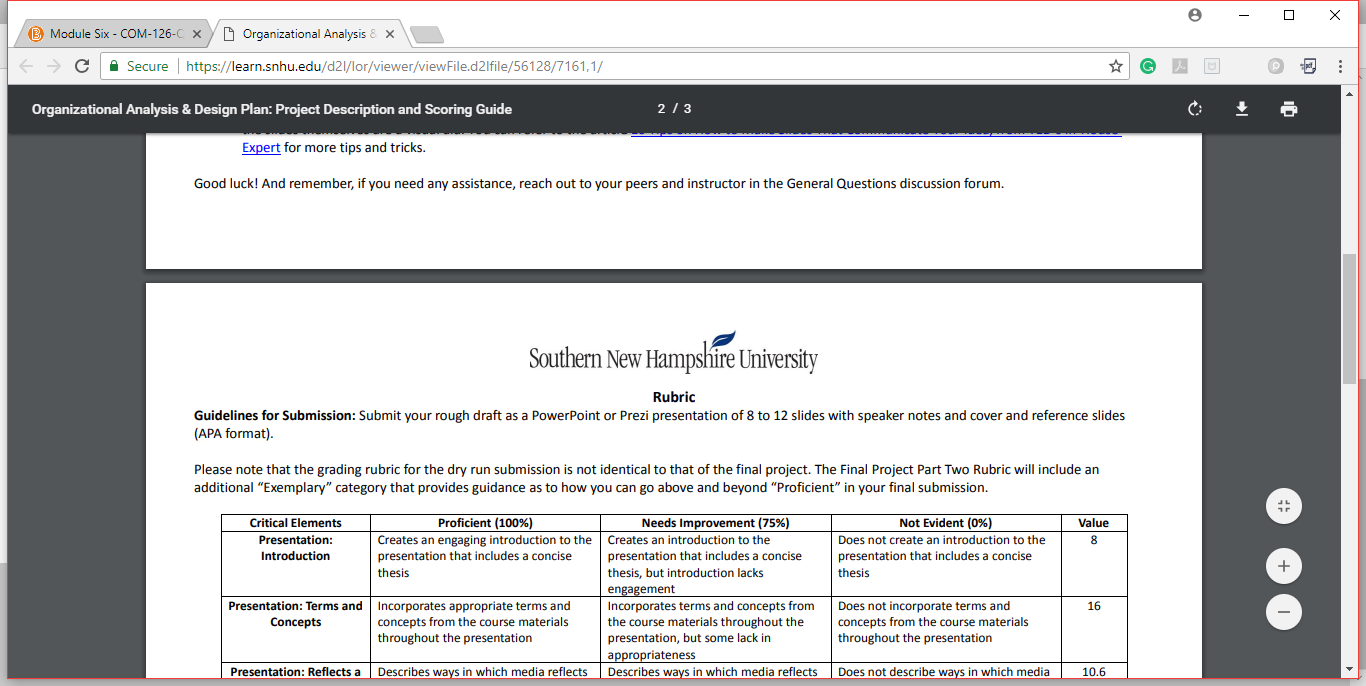Image resolution: width=1366 pixels, height=686 pixels.
Task: Click the 'Value' column header
Action: click(1094, 523)
